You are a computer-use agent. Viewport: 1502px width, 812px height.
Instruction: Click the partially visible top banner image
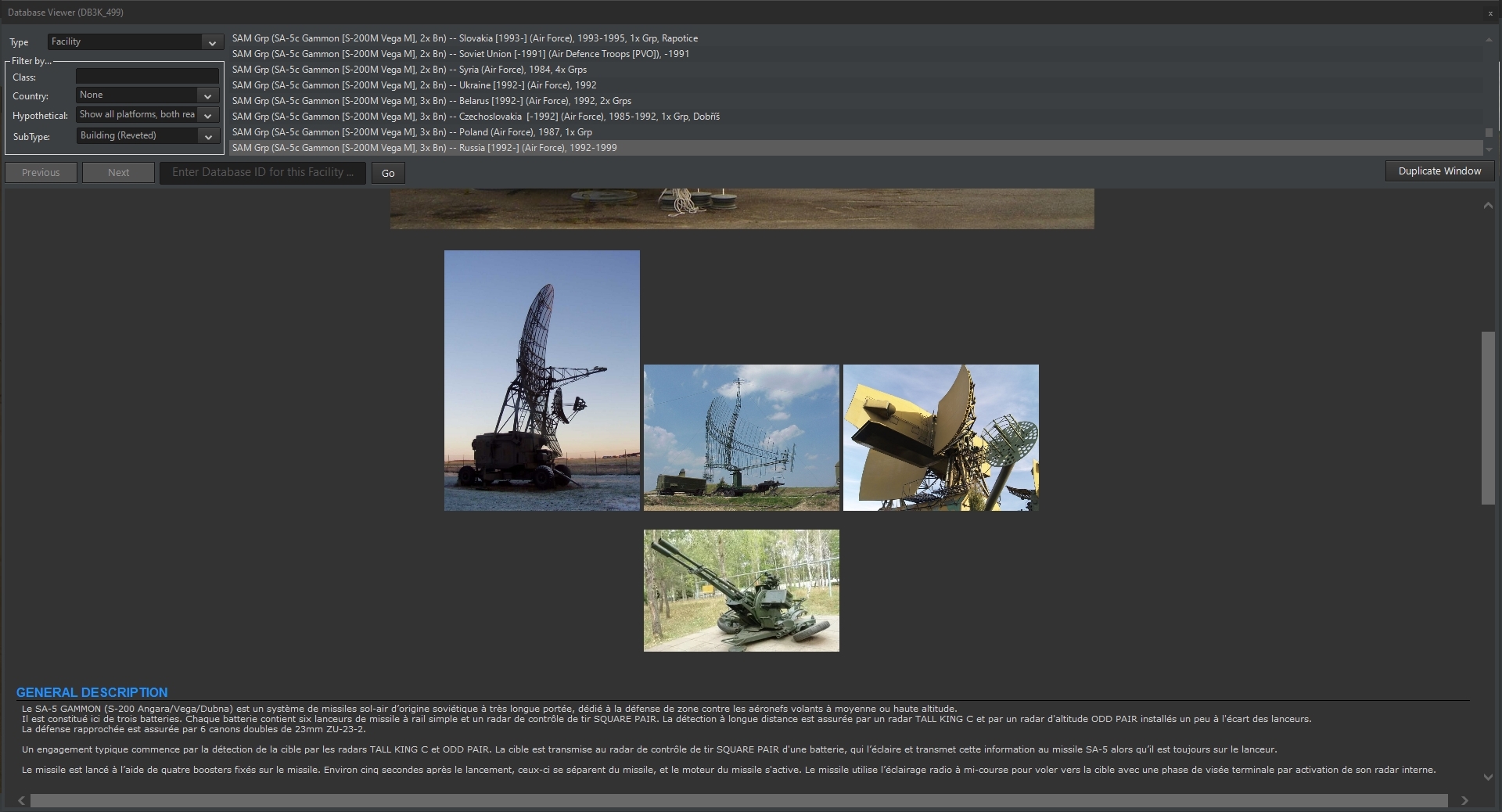(742, 209)
